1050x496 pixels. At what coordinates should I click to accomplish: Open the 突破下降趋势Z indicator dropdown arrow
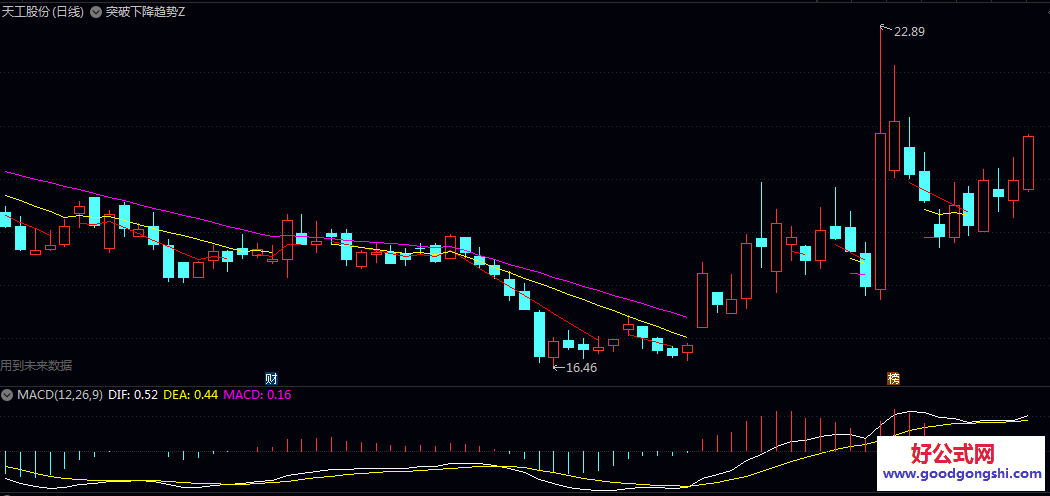[96, 12]
